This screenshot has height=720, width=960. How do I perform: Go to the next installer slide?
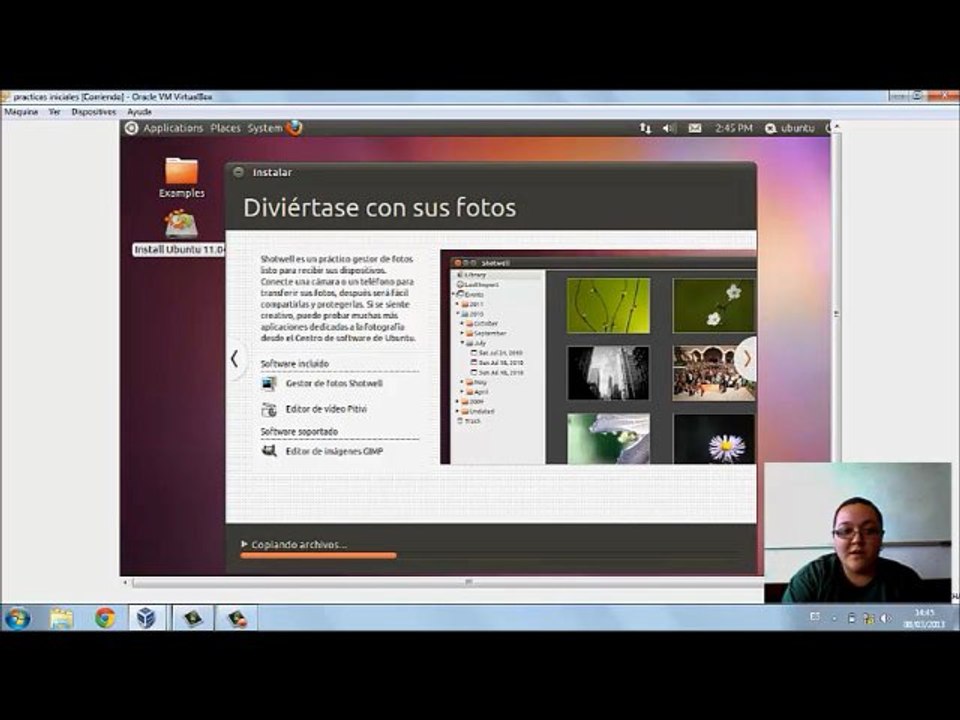pos(747,359)
